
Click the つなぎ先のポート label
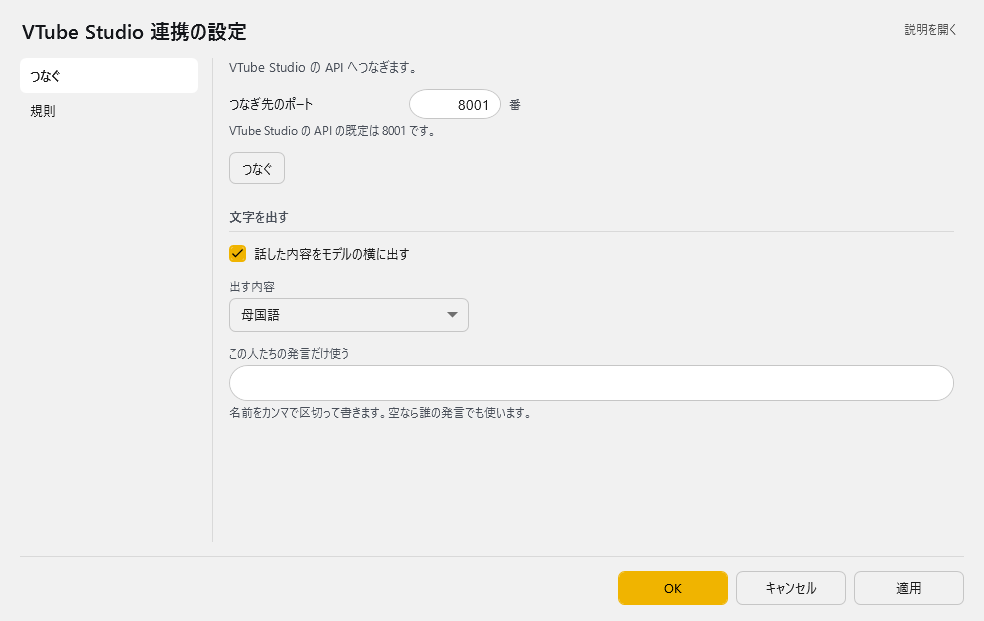coord(271,104)
